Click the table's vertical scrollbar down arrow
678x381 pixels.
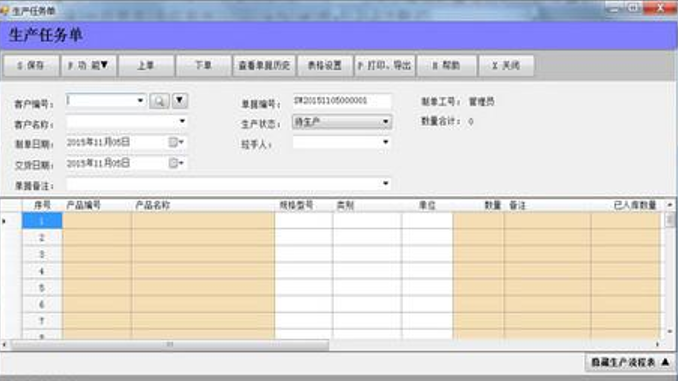click(x=670, y=332)
